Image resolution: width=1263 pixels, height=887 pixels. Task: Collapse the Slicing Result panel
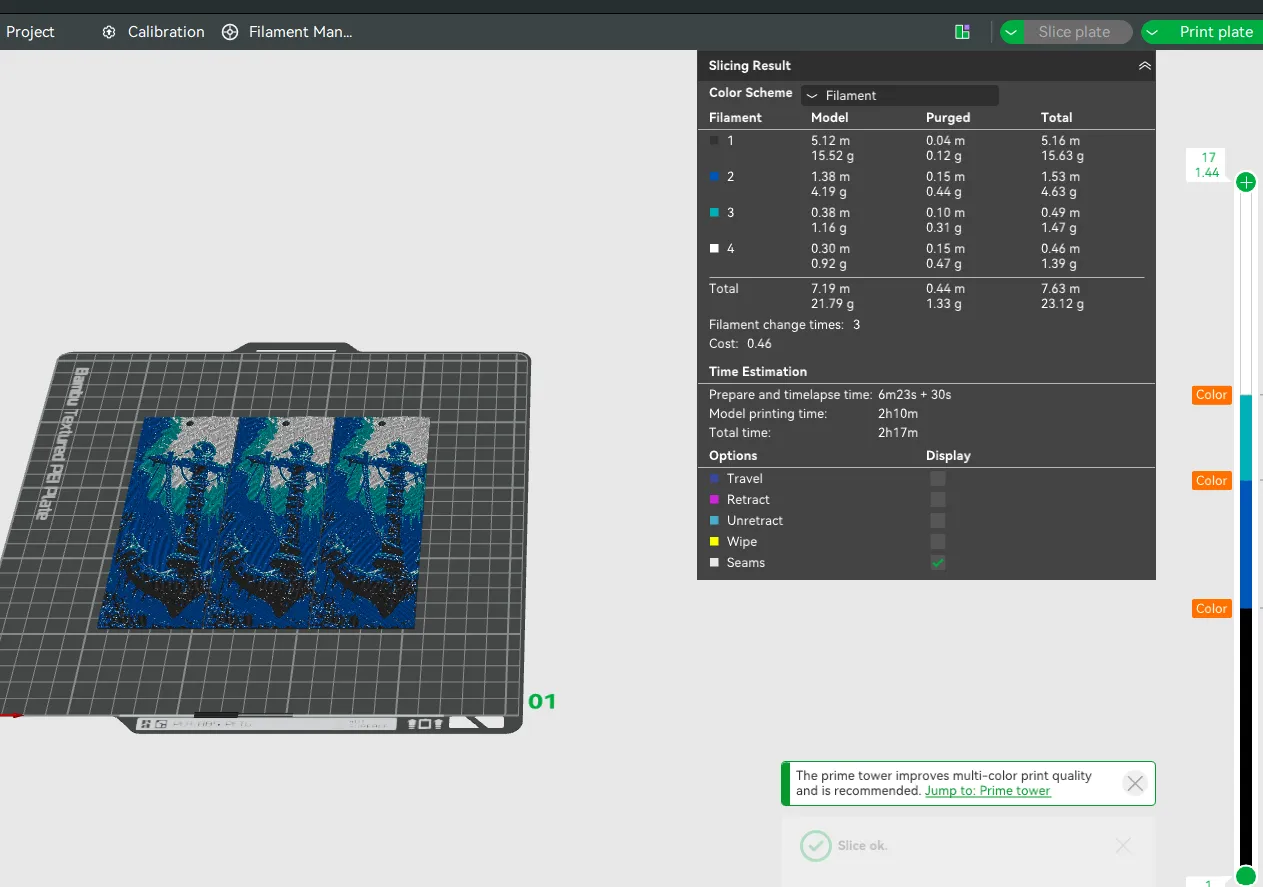1145,66
